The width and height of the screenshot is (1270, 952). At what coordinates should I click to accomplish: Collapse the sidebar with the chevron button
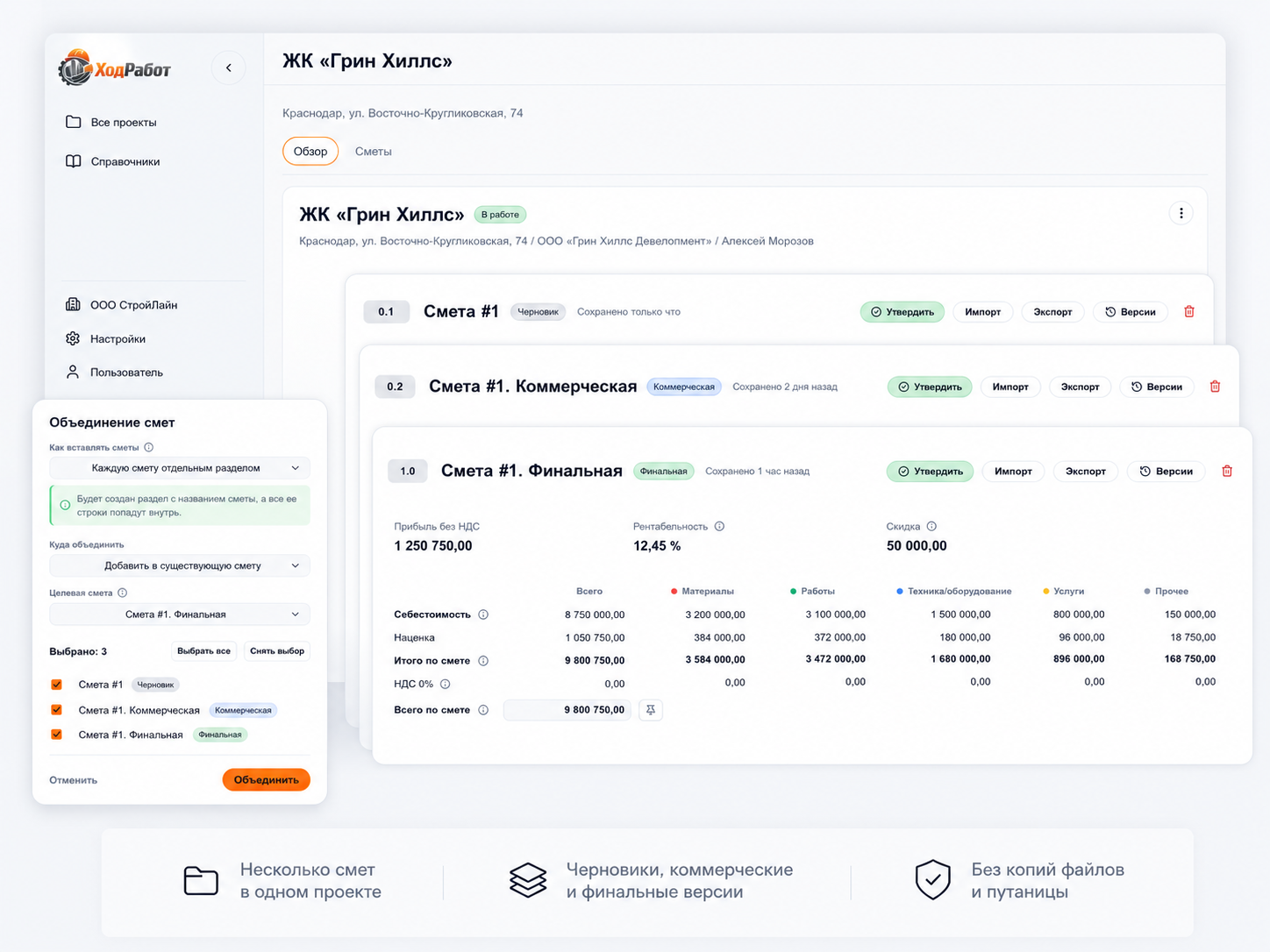coord(228,67)
